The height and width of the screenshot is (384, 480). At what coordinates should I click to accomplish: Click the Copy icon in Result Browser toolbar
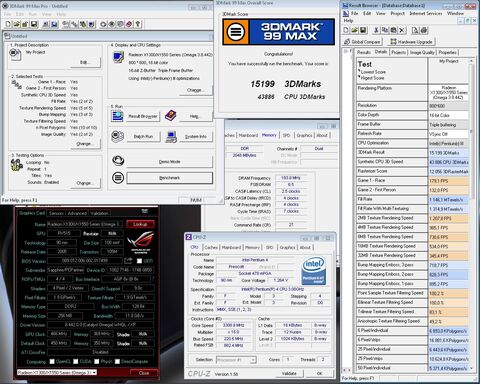pos(385,30)
